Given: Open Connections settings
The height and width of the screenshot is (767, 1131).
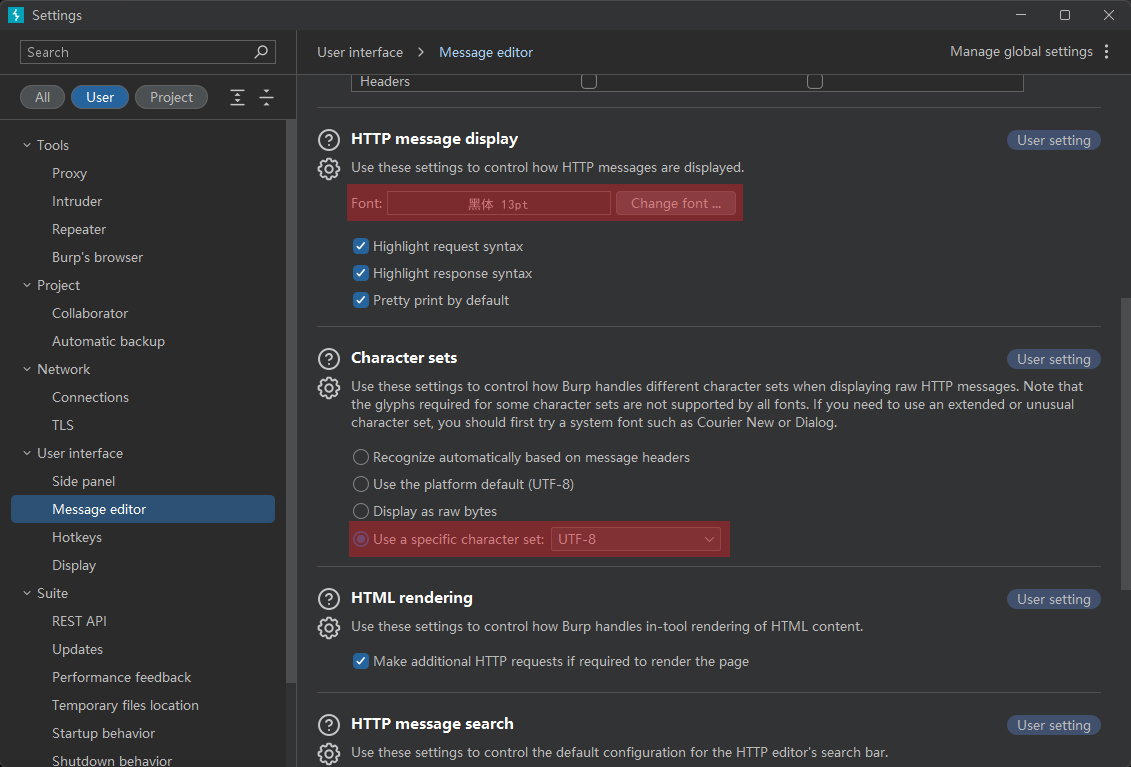Looking at the screenshot, I should tap(90, 398).
